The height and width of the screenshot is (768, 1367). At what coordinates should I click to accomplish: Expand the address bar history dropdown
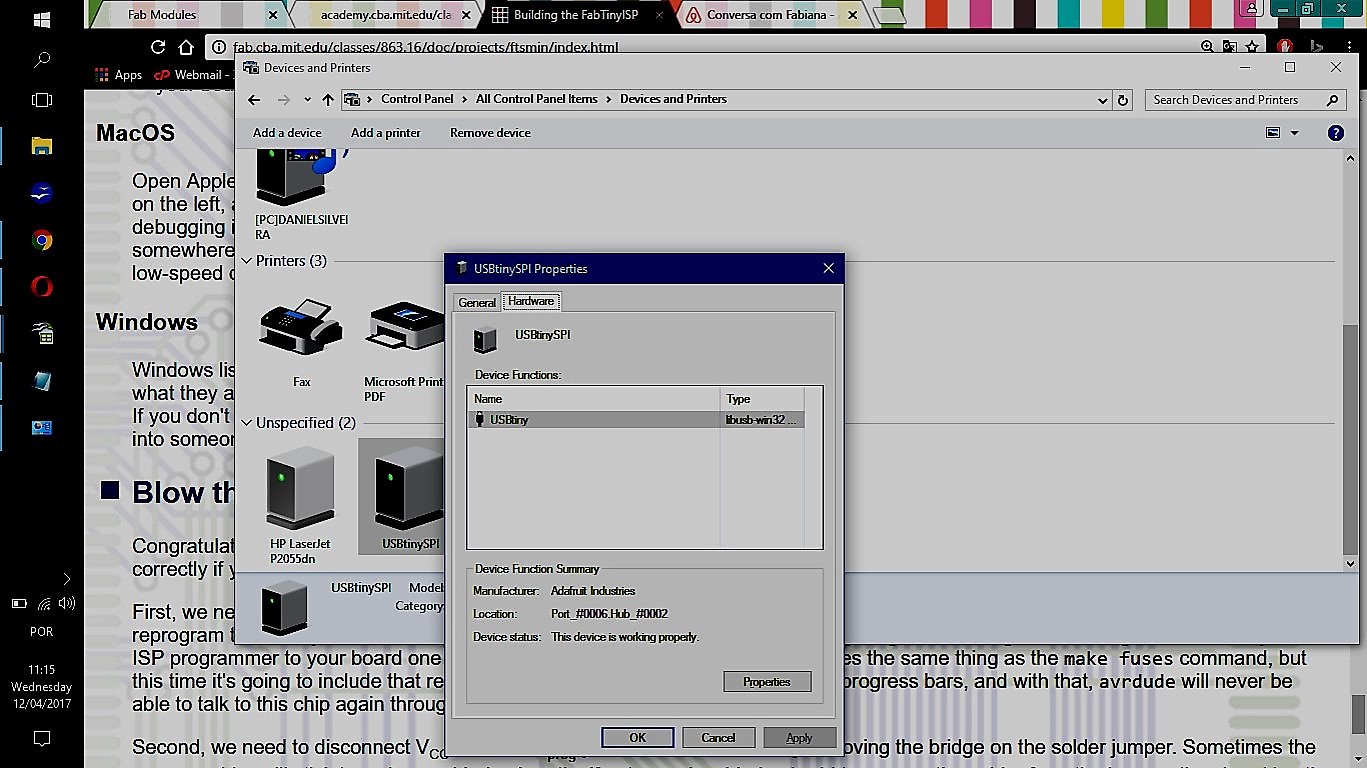pos(1103,100)
